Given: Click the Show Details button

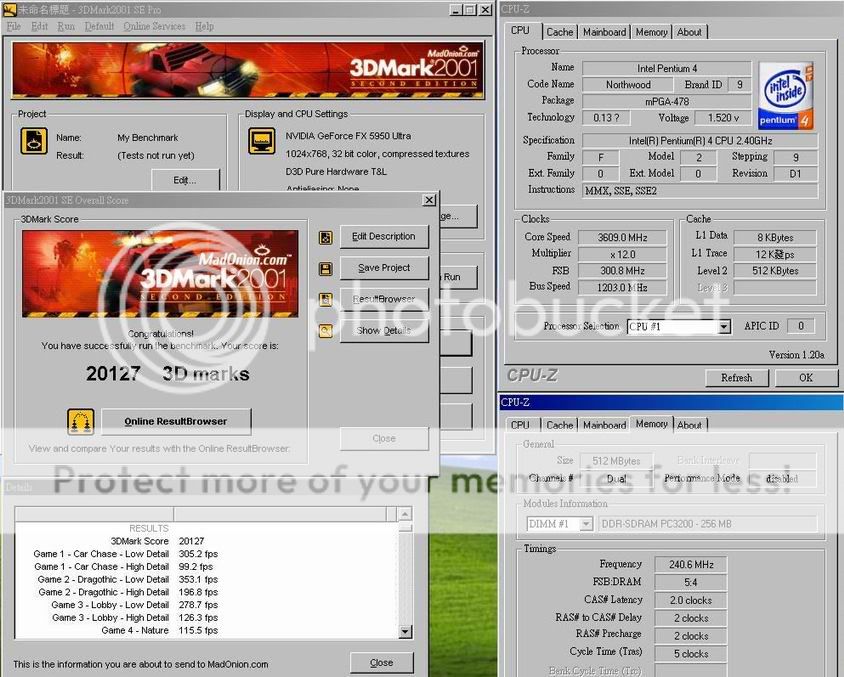Looking at the screenshot, I should (384, 330).
